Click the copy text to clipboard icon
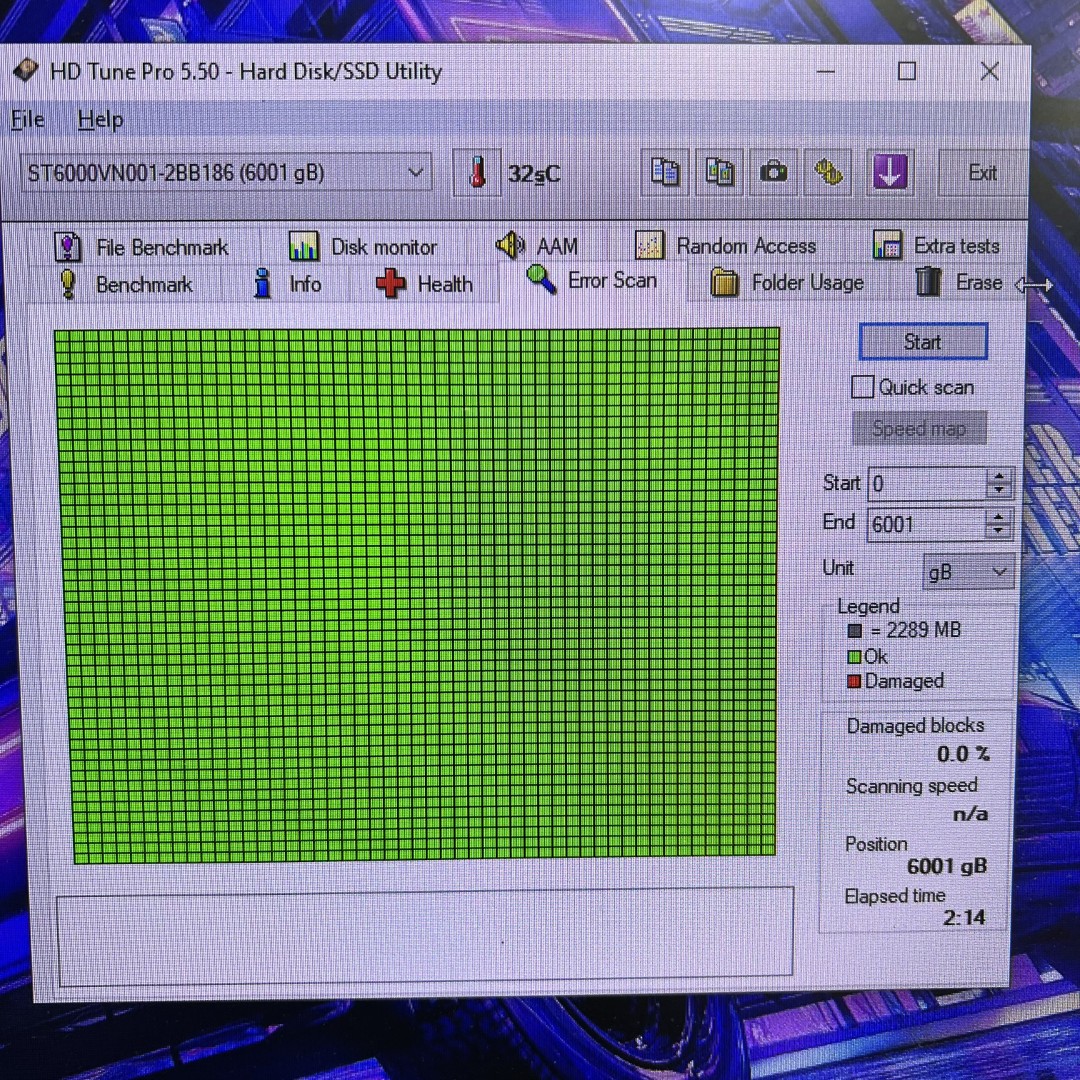 665,172
